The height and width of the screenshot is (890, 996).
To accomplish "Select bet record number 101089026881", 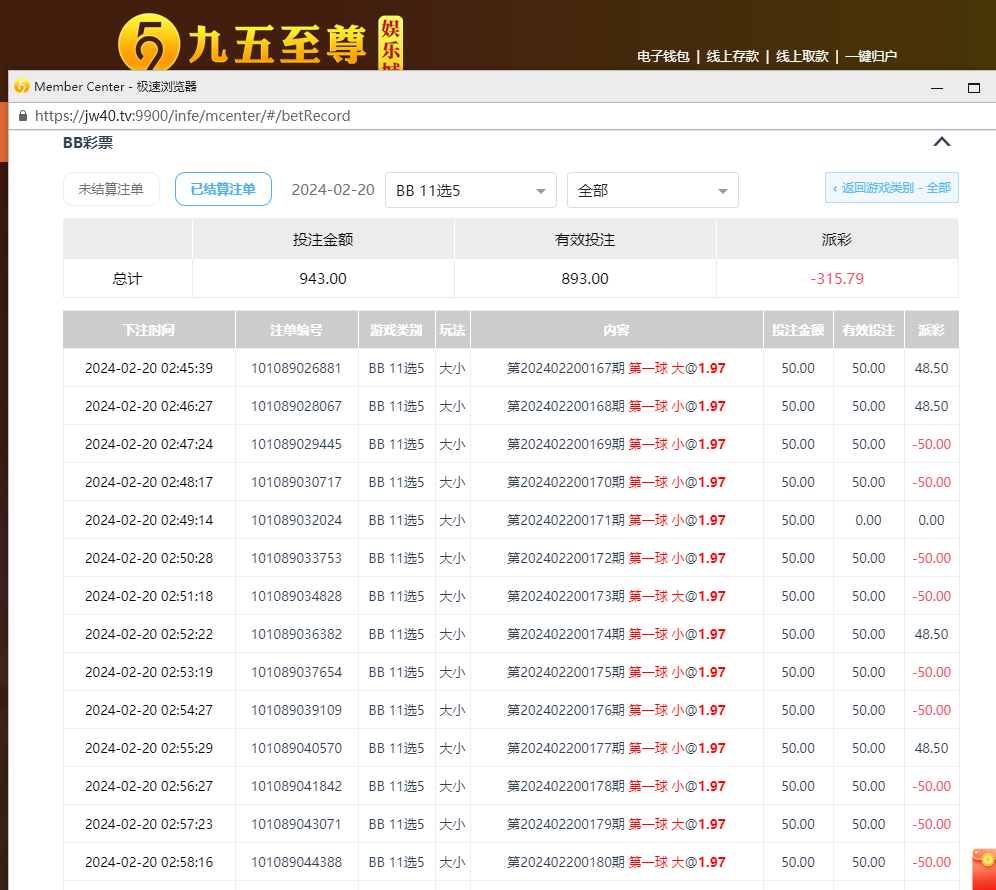I will 296,368.
